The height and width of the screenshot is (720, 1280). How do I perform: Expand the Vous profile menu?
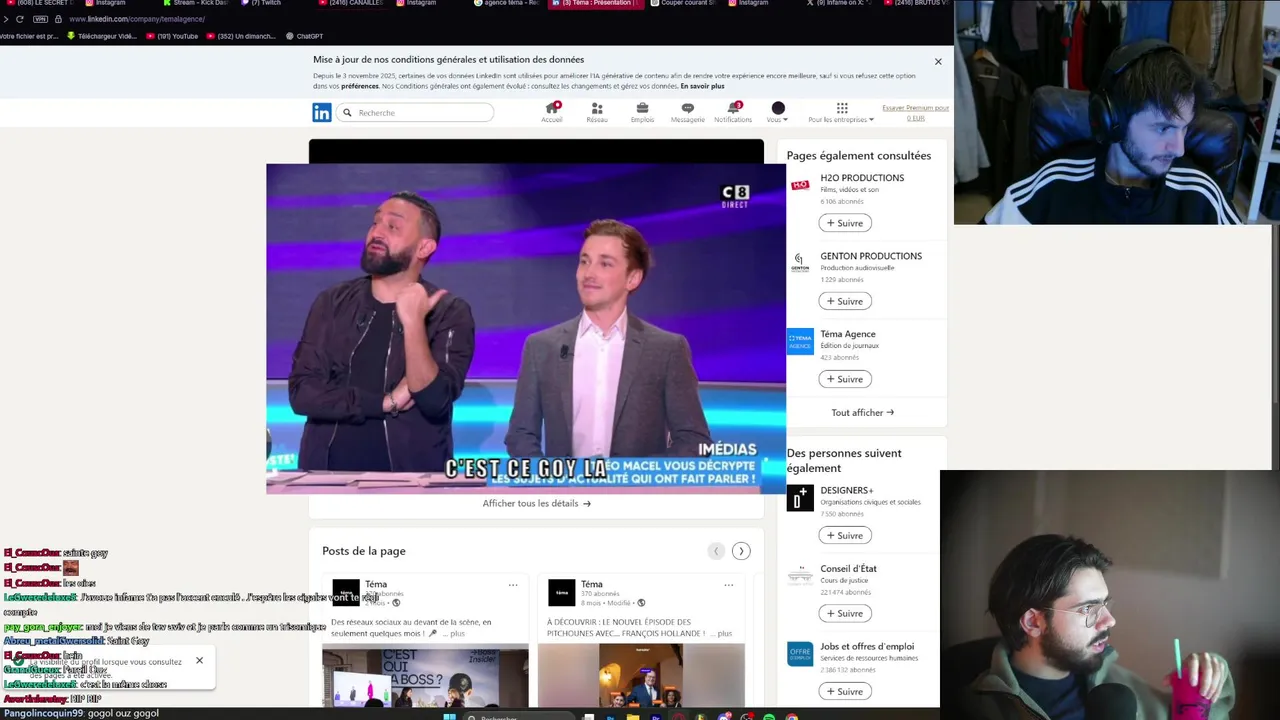(x=777, y=112)
